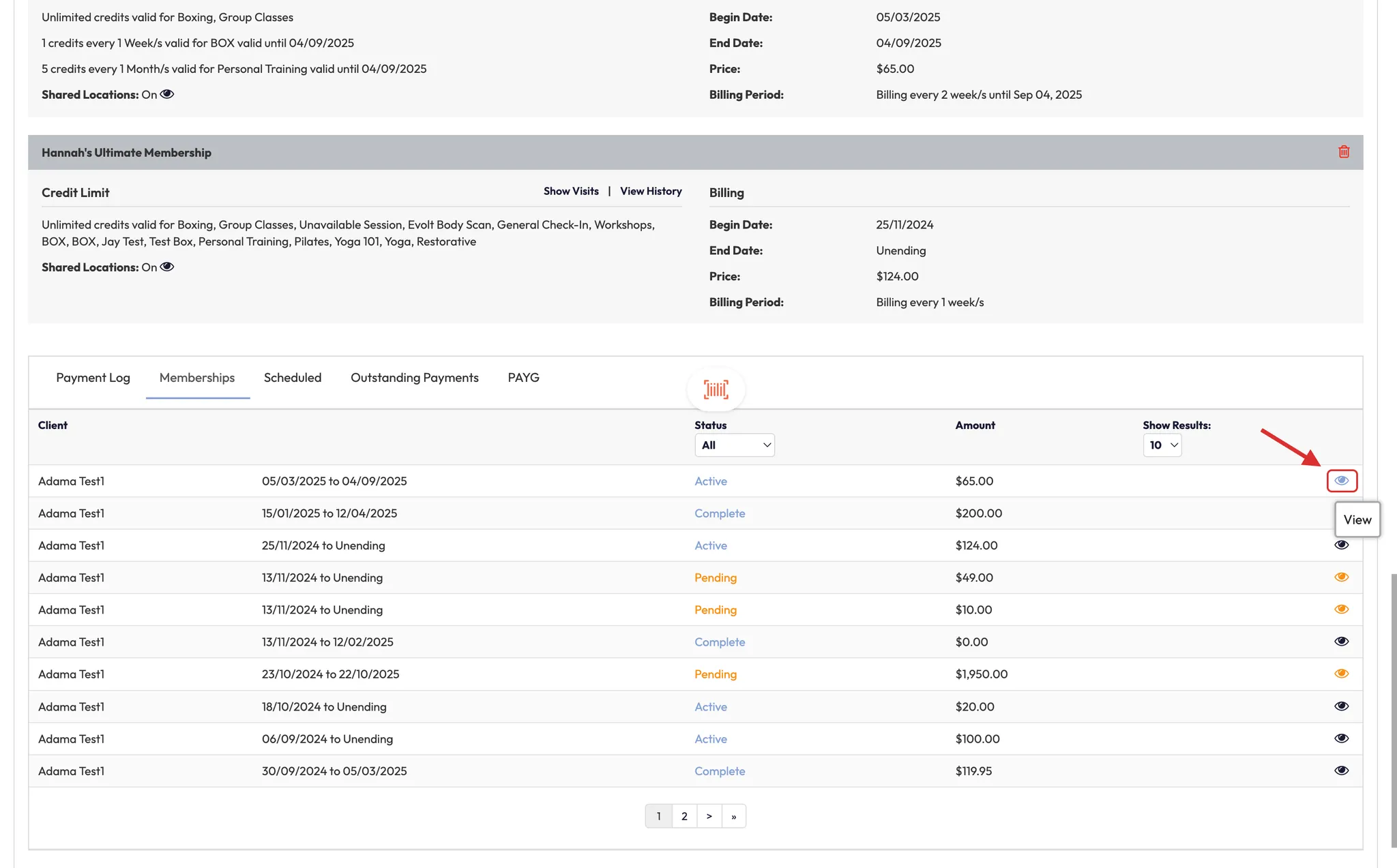
Task: View the $65.00 active membership eye icon
Action: (1341, 481)
